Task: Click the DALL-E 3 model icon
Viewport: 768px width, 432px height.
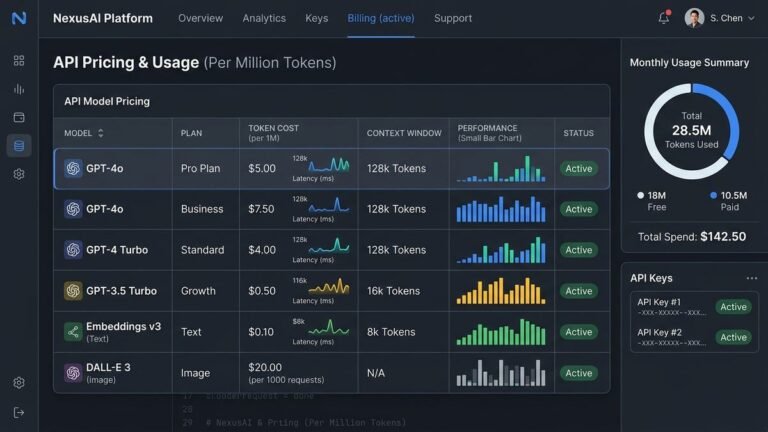Action: (73, 373)
